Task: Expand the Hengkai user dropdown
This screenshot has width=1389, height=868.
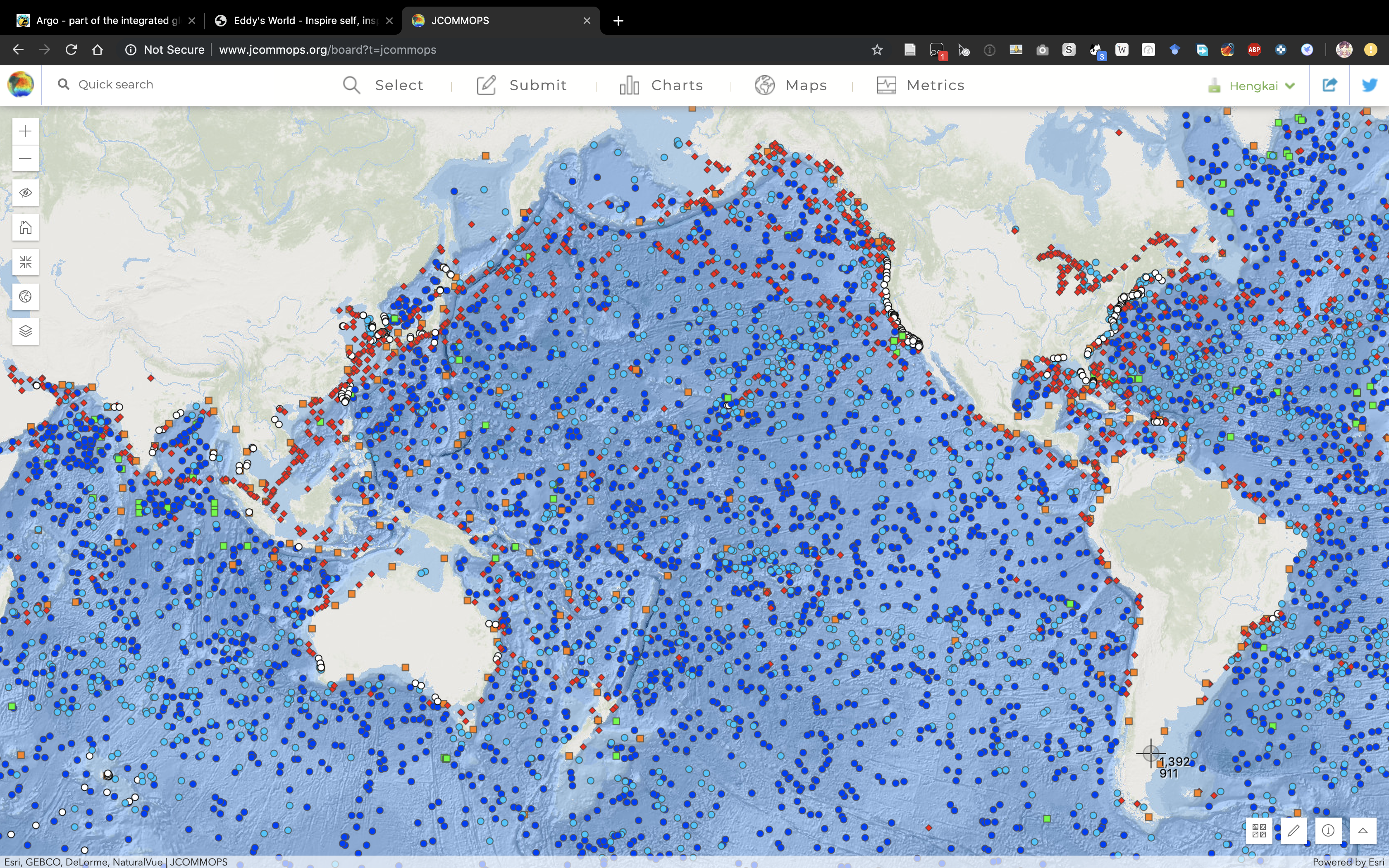Action: [1252, 86]
